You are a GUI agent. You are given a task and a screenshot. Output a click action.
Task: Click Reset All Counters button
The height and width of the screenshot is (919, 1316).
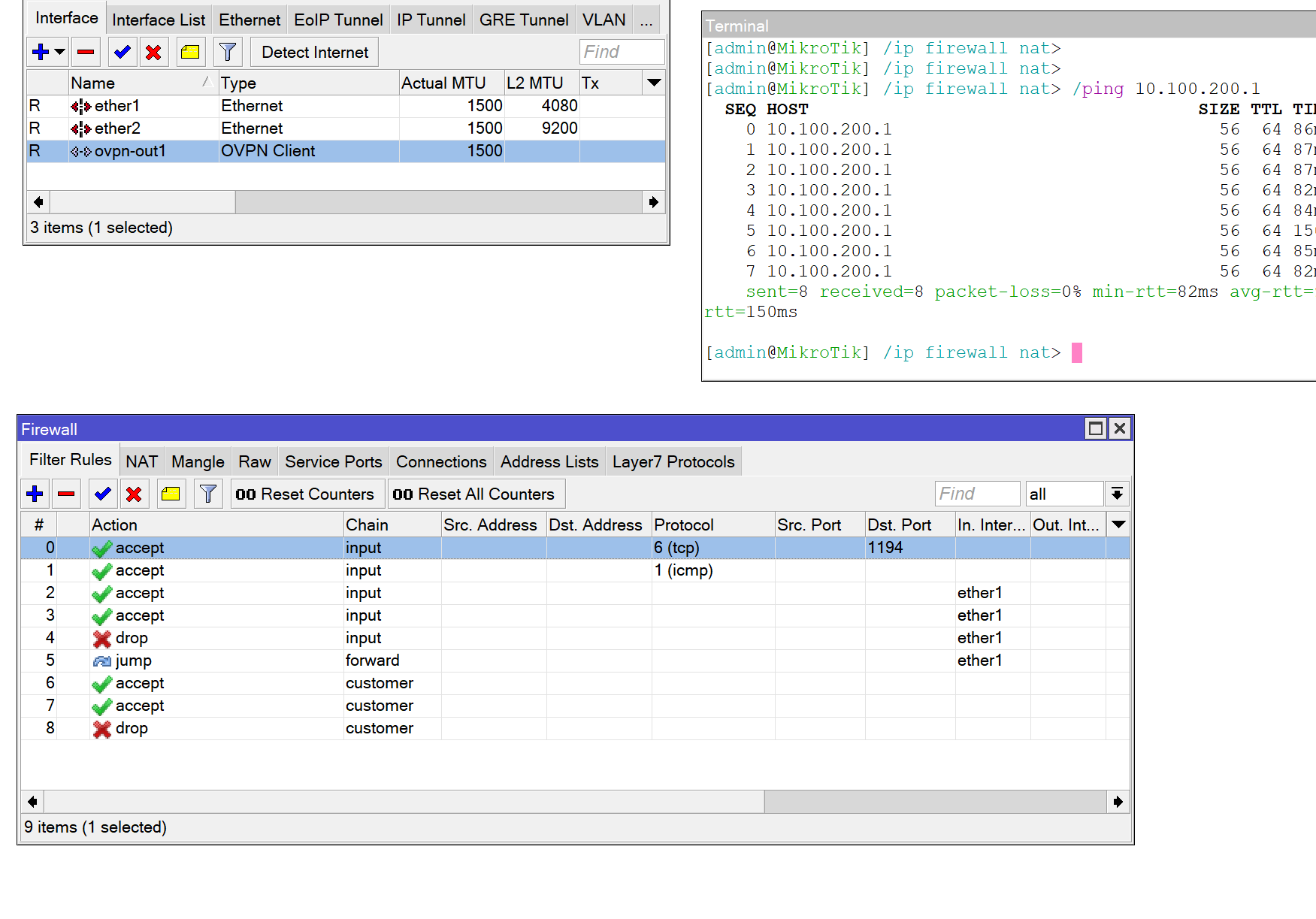coord(476,494)
